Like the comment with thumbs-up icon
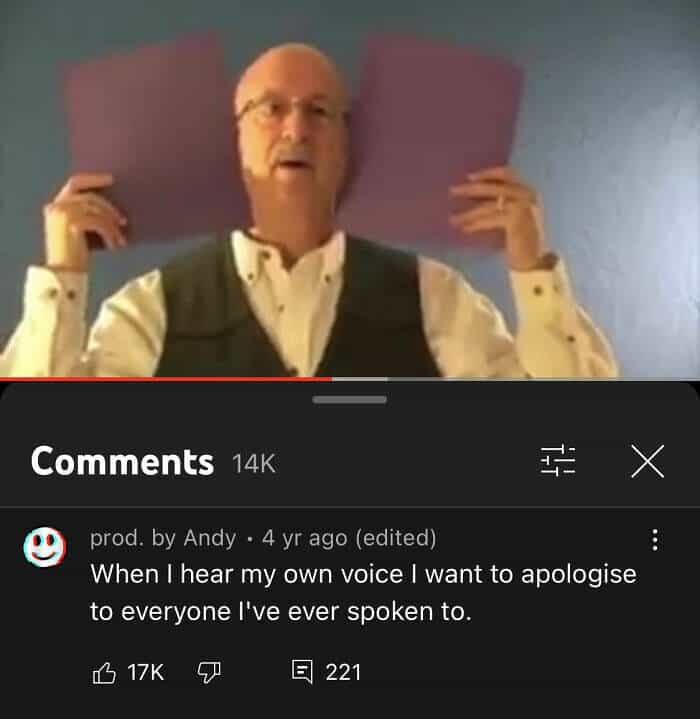 coord(104,673)
